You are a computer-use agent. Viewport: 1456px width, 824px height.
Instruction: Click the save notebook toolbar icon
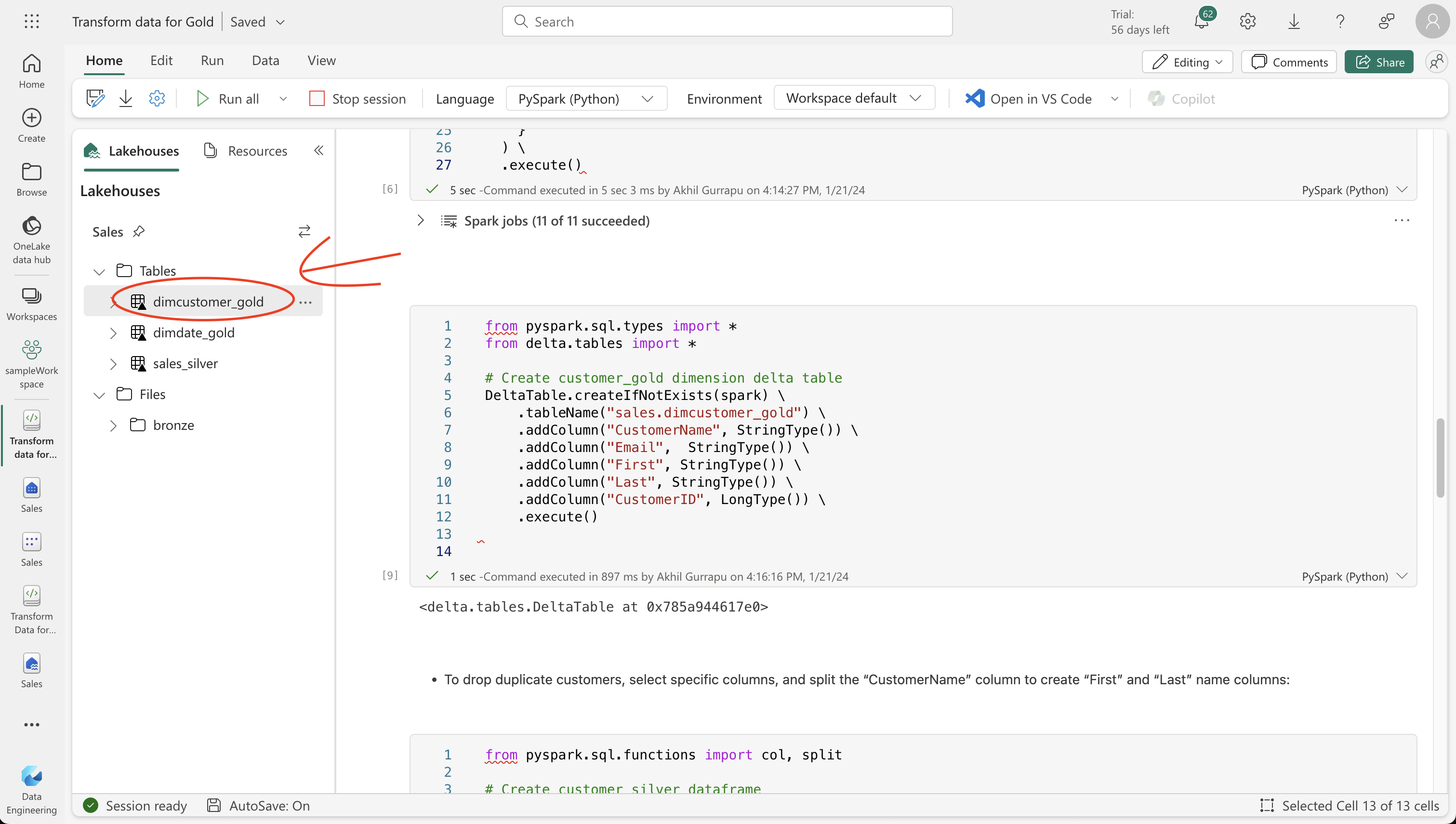tap(95, 98)
